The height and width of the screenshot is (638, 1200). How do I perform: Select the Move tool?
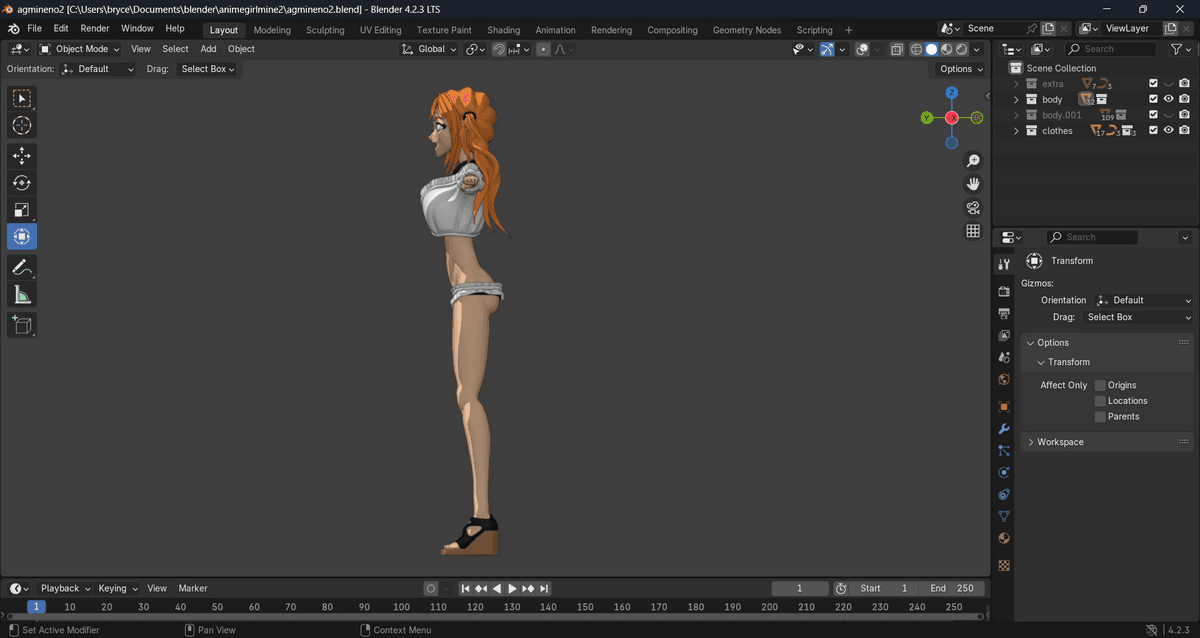coord(22,156)
